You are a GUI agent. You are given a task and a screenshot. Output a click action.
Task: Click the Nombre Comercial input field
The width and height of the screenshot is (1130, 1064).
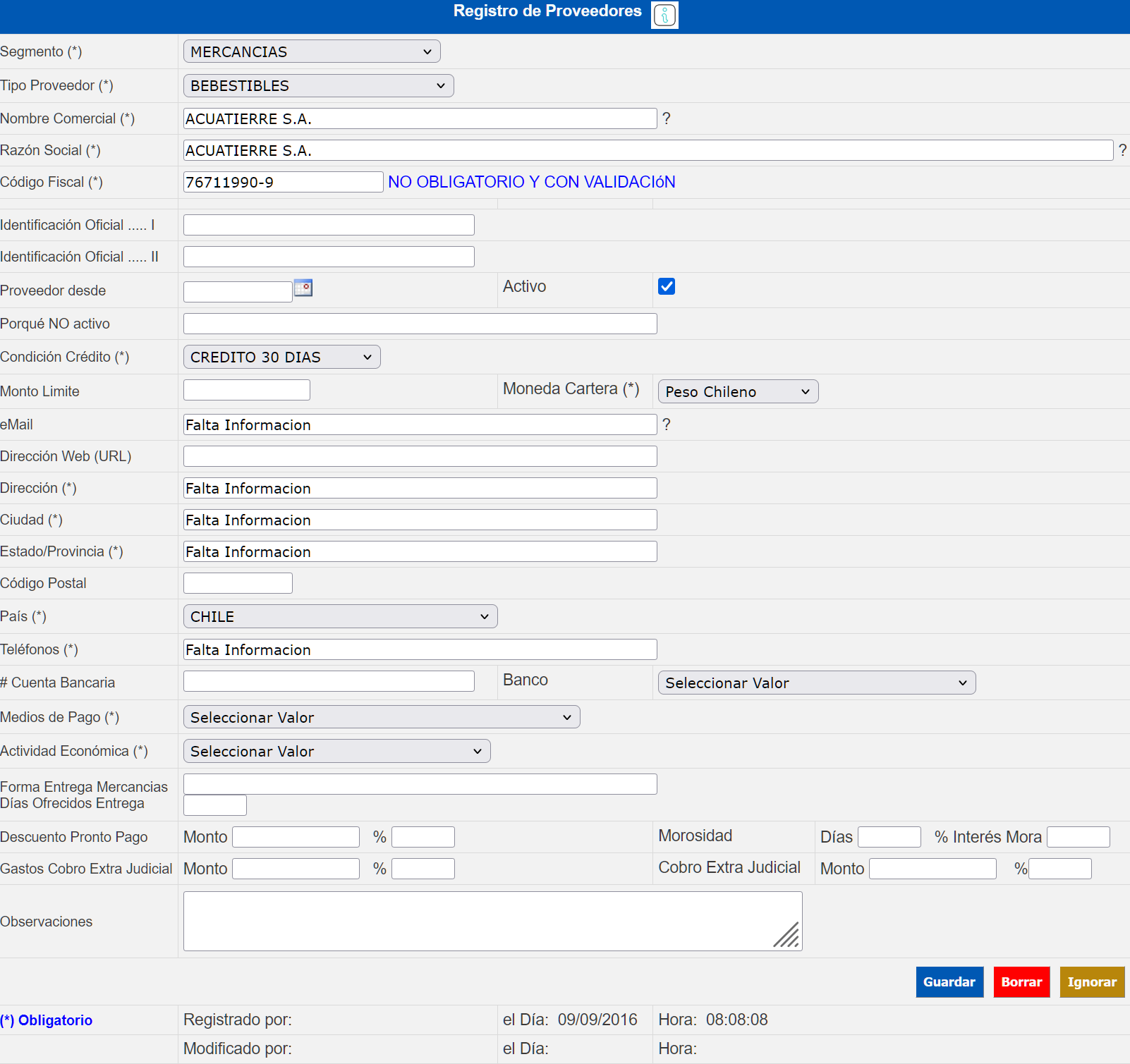[x=420, y=118]
